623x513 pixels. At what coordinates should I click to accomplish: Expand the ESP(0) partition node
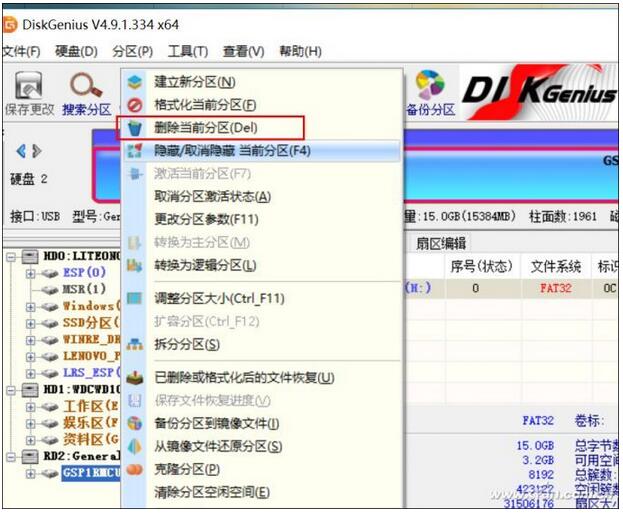(30, 274)
